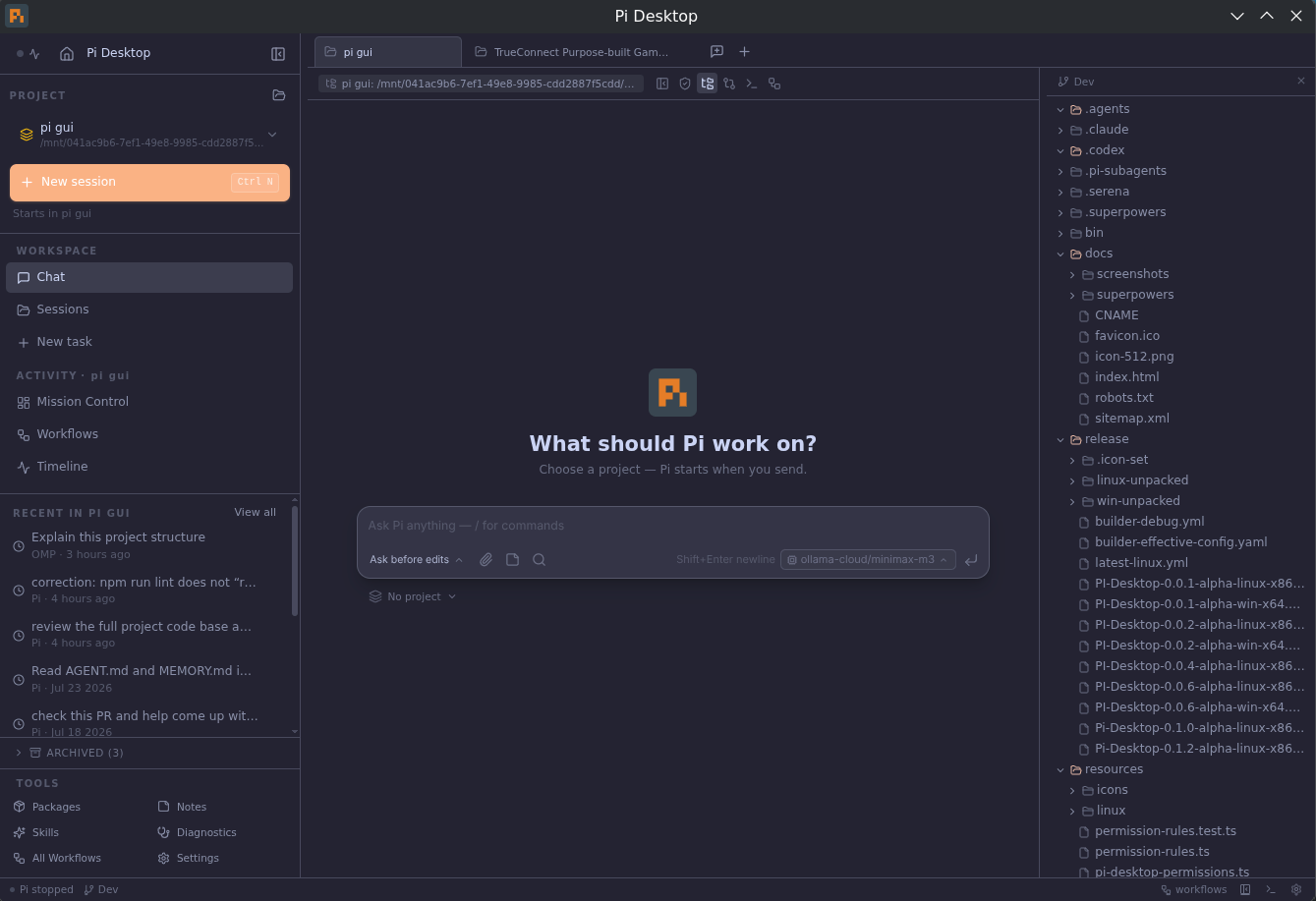Focus the Ask Pi anything input
Screen dimensions: 1316x901
point(672,526)
